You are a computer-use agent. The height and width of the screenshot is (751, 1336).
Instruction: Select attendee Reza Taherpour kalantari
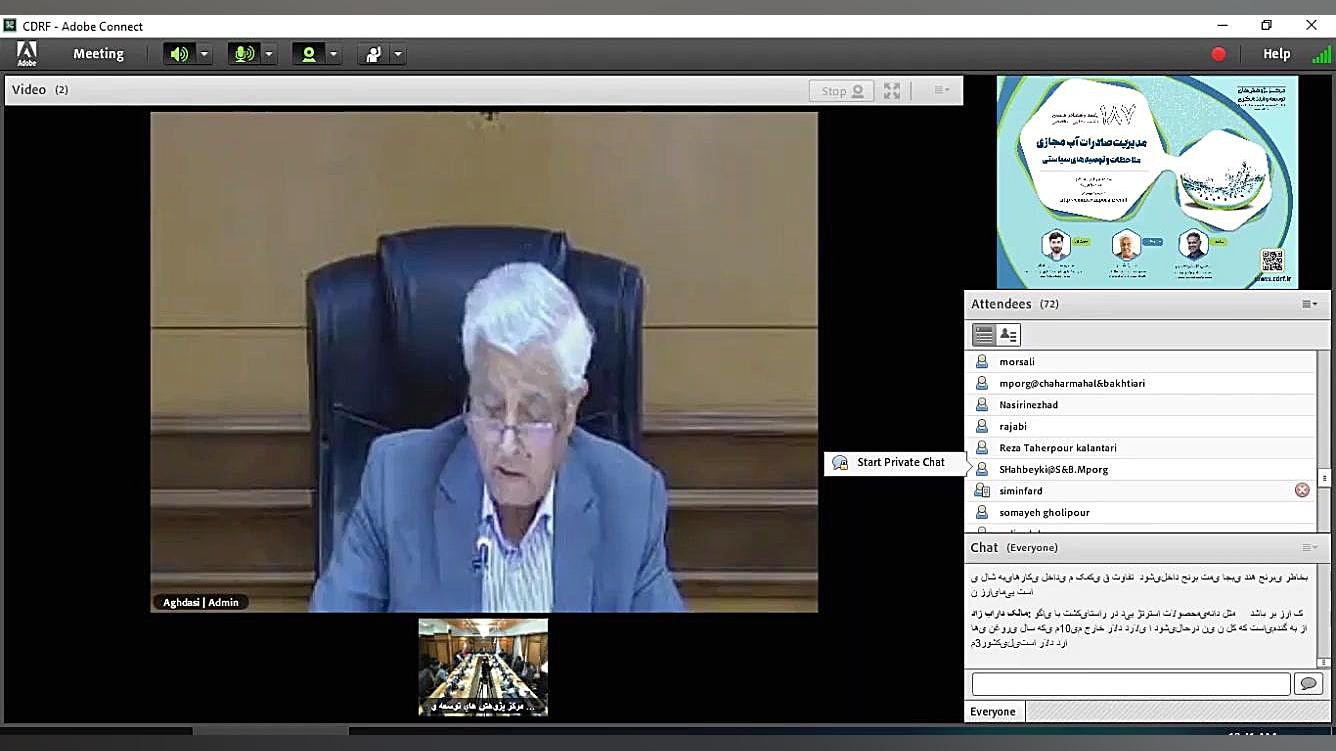pyautogui.click(x=1140, y=448)
